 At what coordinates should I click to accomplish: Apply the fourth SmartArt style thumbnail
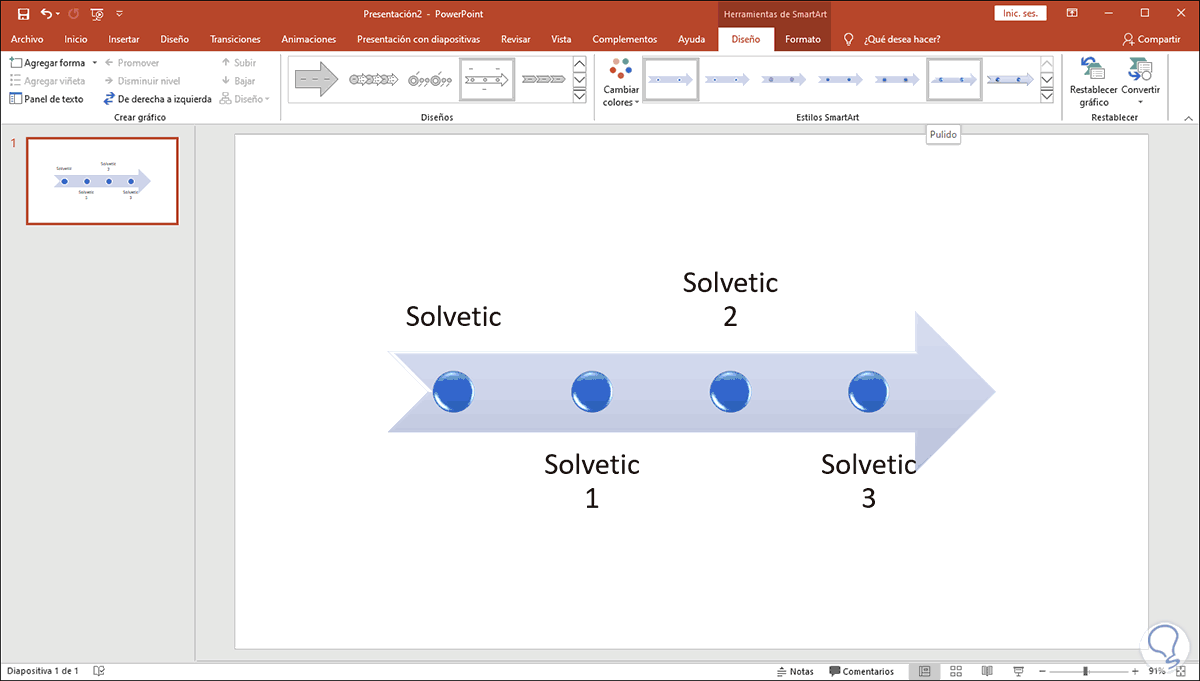[841, 79]
